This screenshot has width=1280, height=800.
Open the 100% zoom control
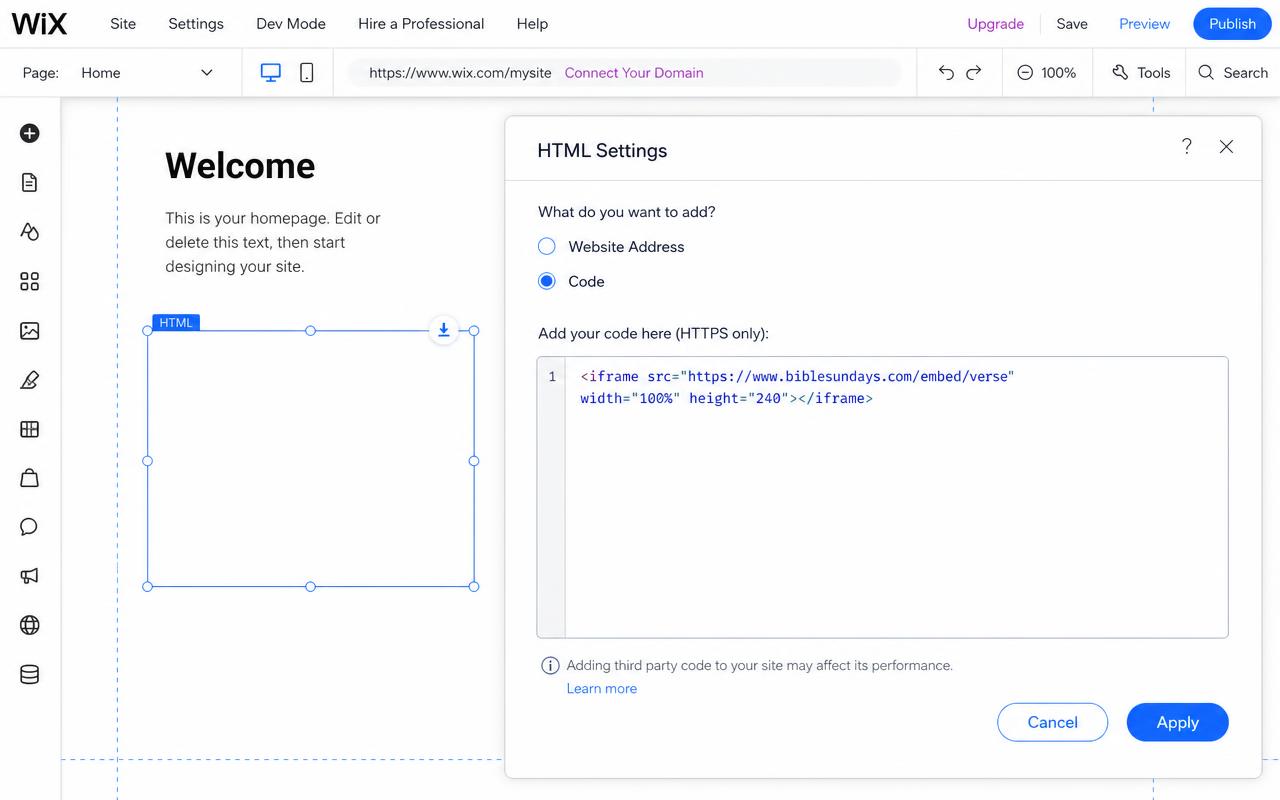click(1047, 73)
